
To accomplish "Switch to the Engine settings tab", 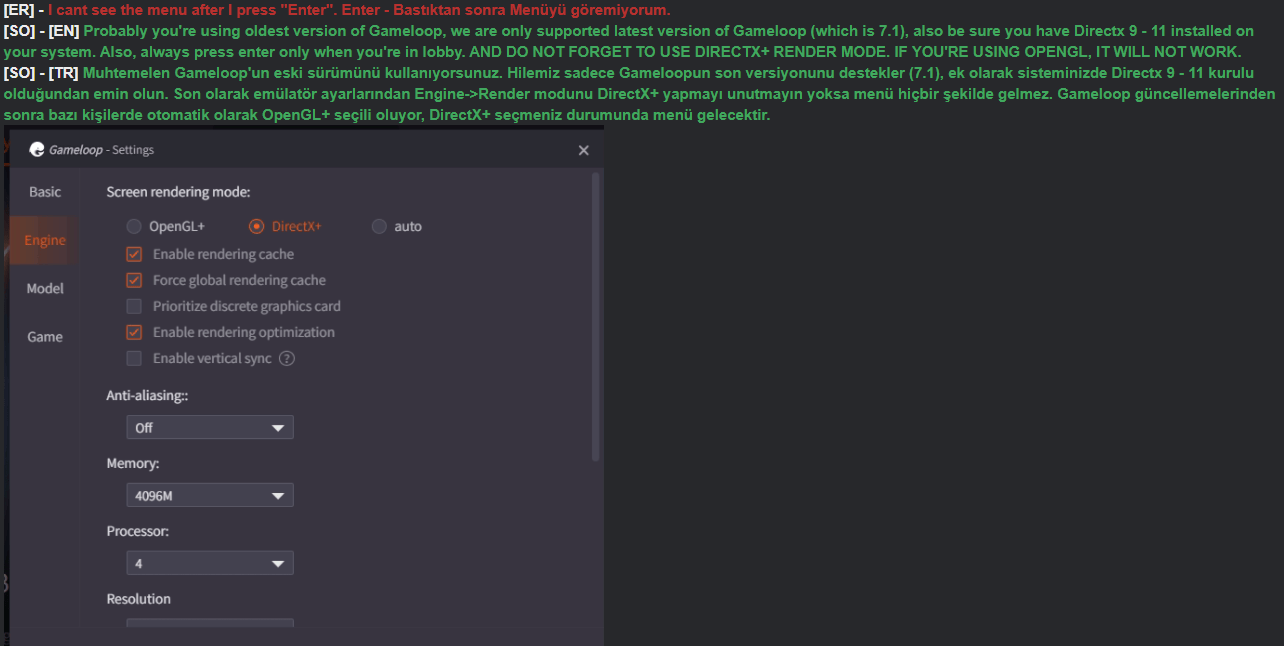I will click(45, 240).
